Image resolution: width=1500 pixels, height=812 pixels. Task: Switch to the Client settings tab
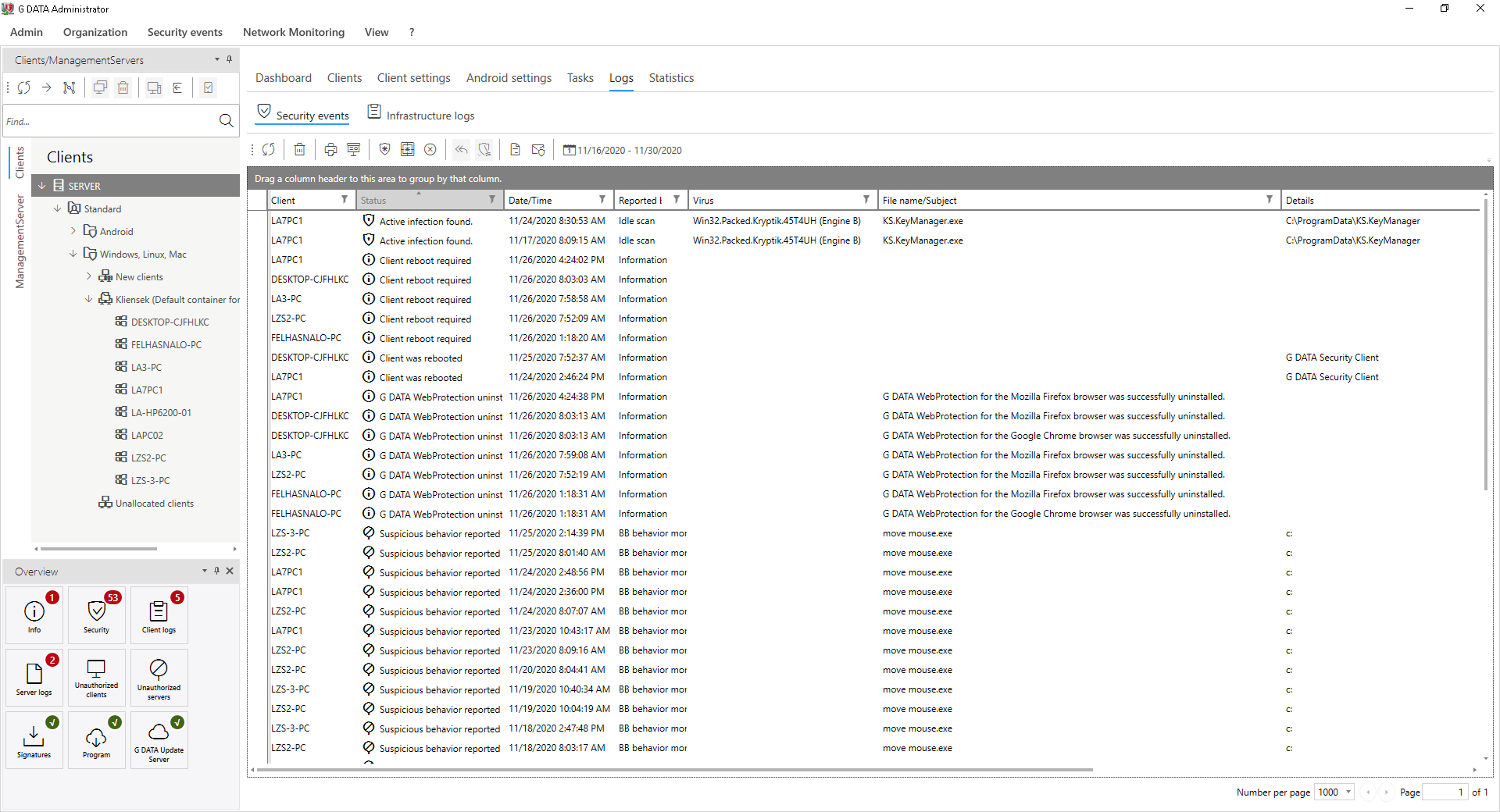click(414, 78)
